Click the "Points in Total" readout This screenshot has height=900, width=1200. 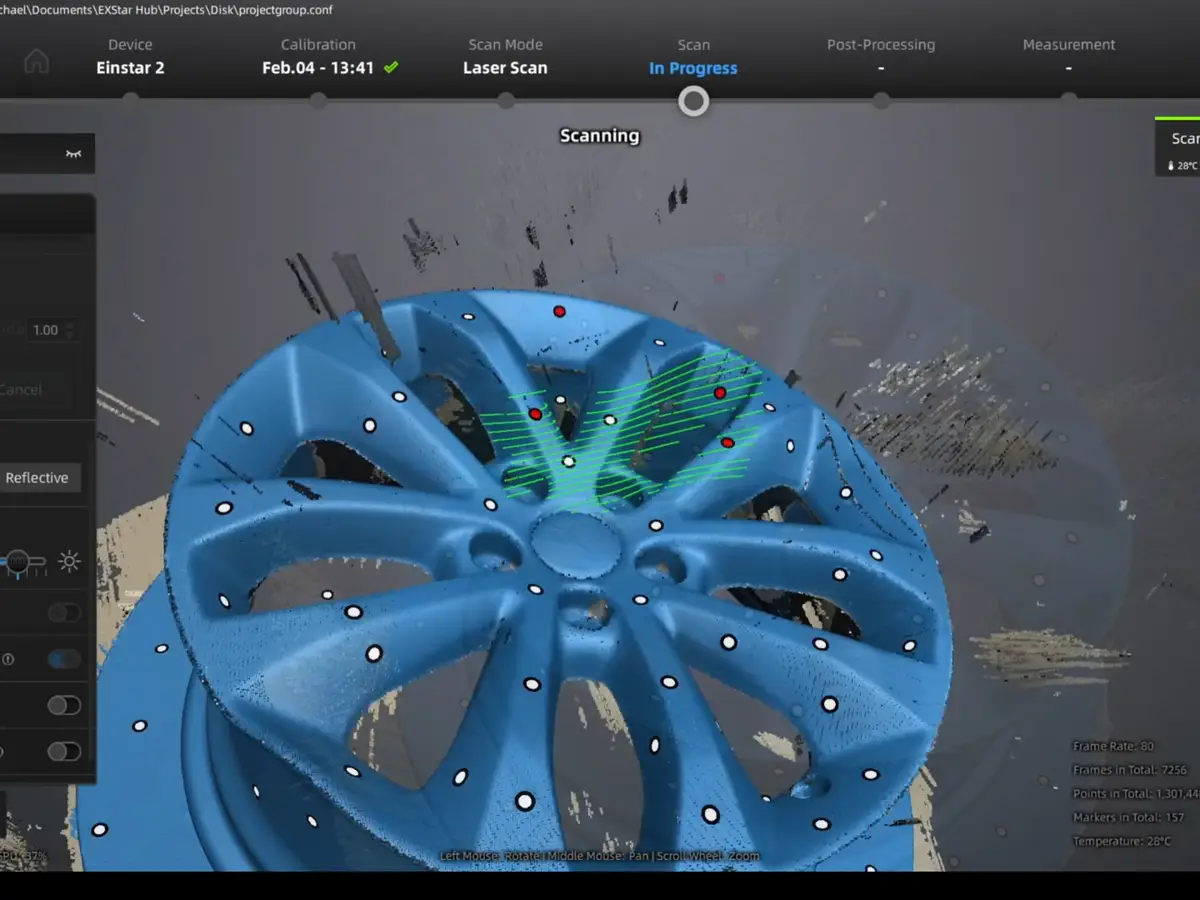tap(1136, 794)
